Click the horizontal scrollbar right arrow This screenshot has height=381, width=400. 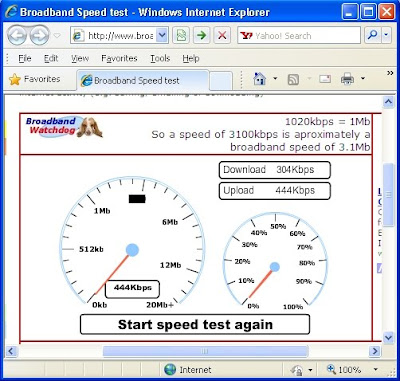pos(375,351)
